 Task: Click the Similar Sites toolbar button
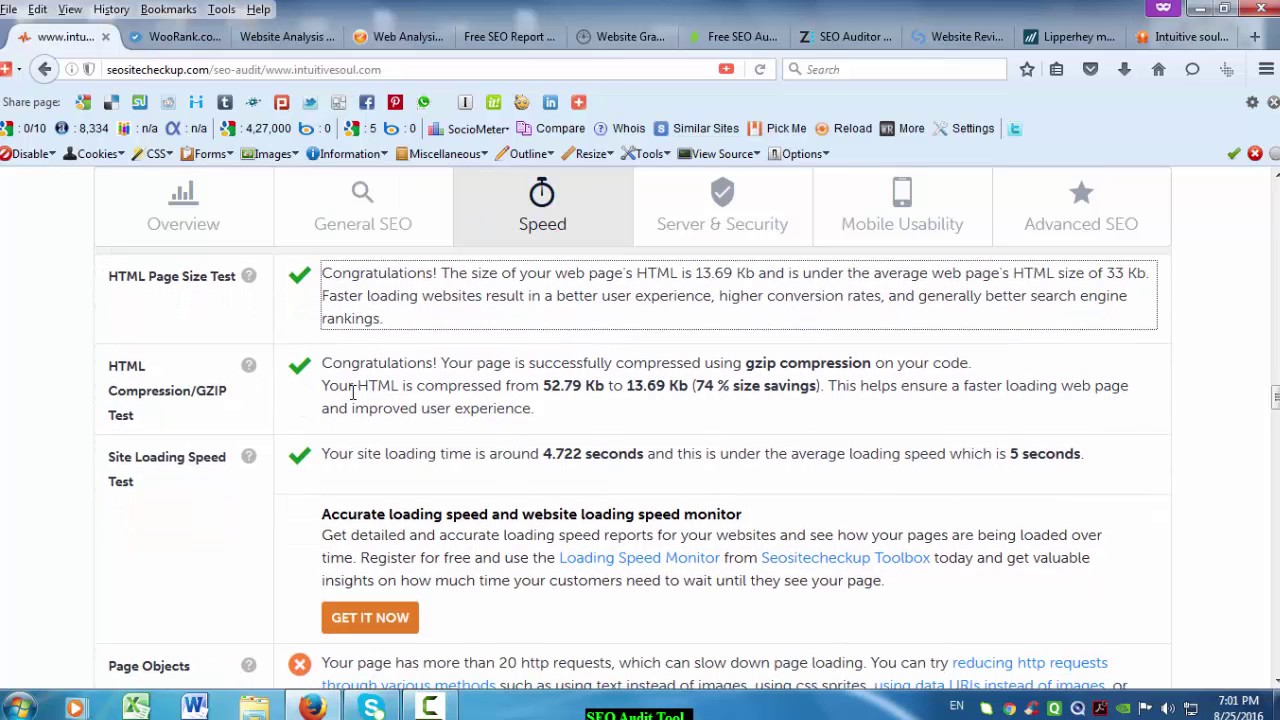(x=697, y=128)
